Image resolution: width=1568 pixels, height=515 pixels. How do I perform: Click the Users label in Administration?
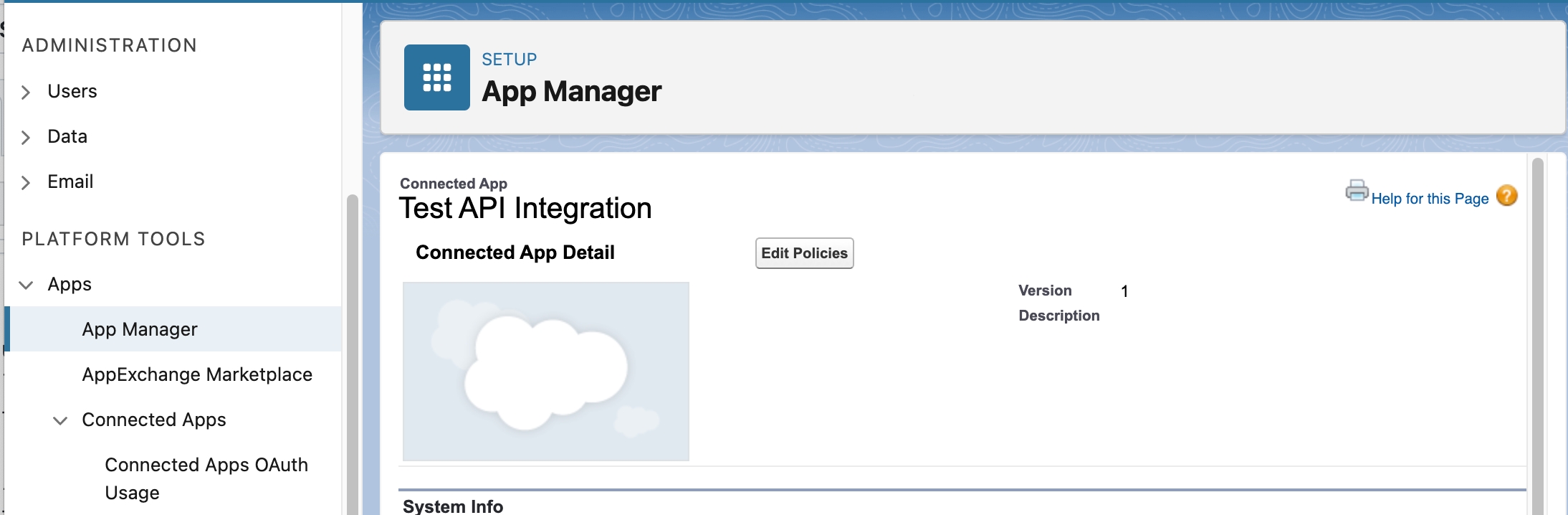point(72,91)
